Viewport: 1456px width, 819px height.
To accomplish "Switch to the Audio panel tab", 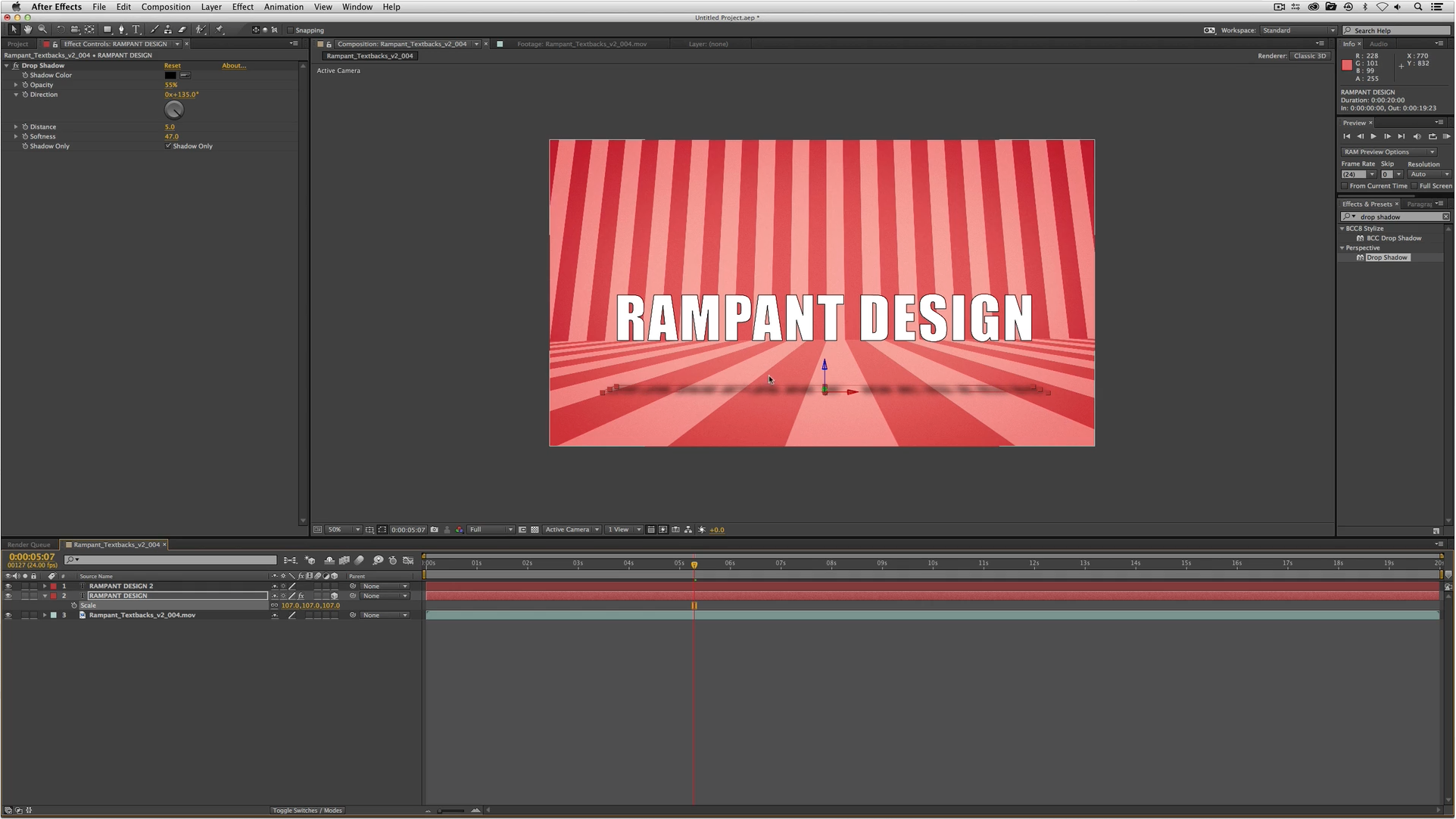I will [x=1379, y=44].
